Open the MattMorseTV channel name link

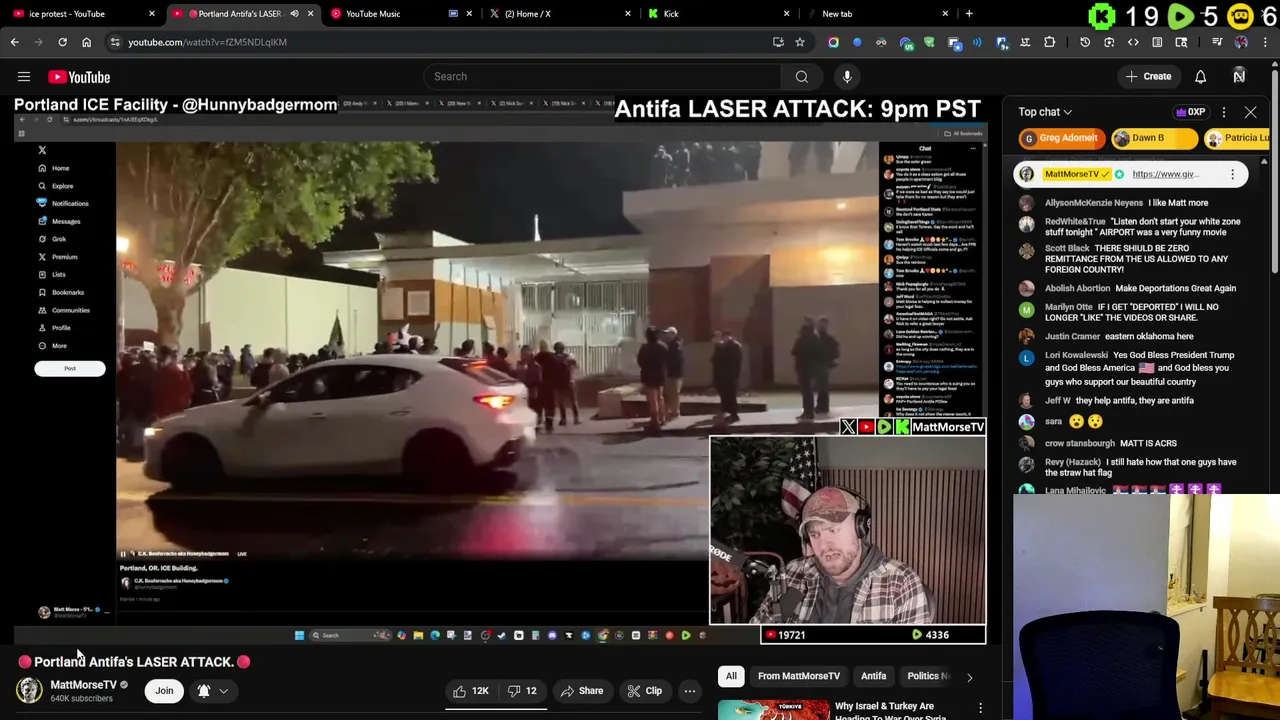pyautogui.click(x=83, y=685)
